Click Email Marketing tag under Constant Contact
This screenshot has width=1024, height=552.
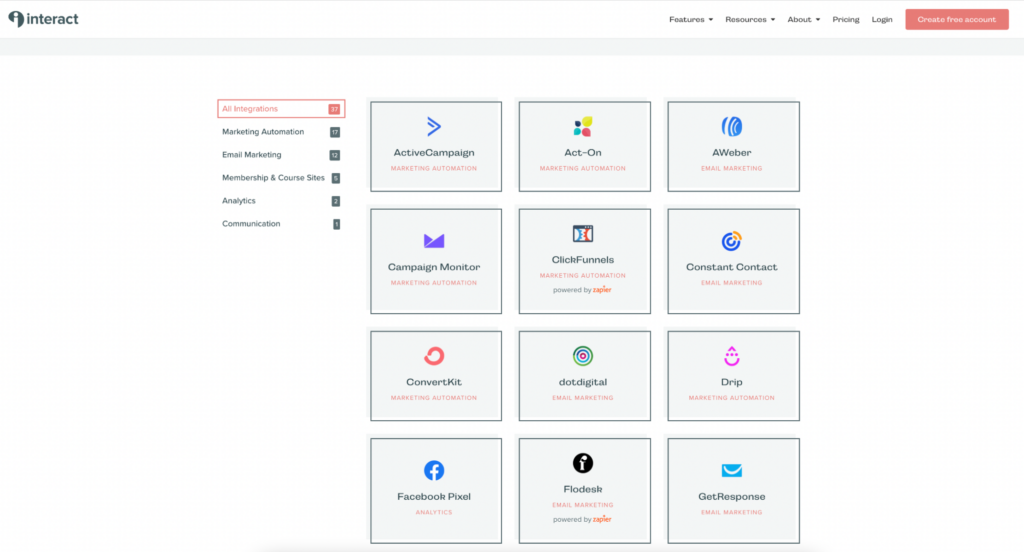click(x=731, y=283)
